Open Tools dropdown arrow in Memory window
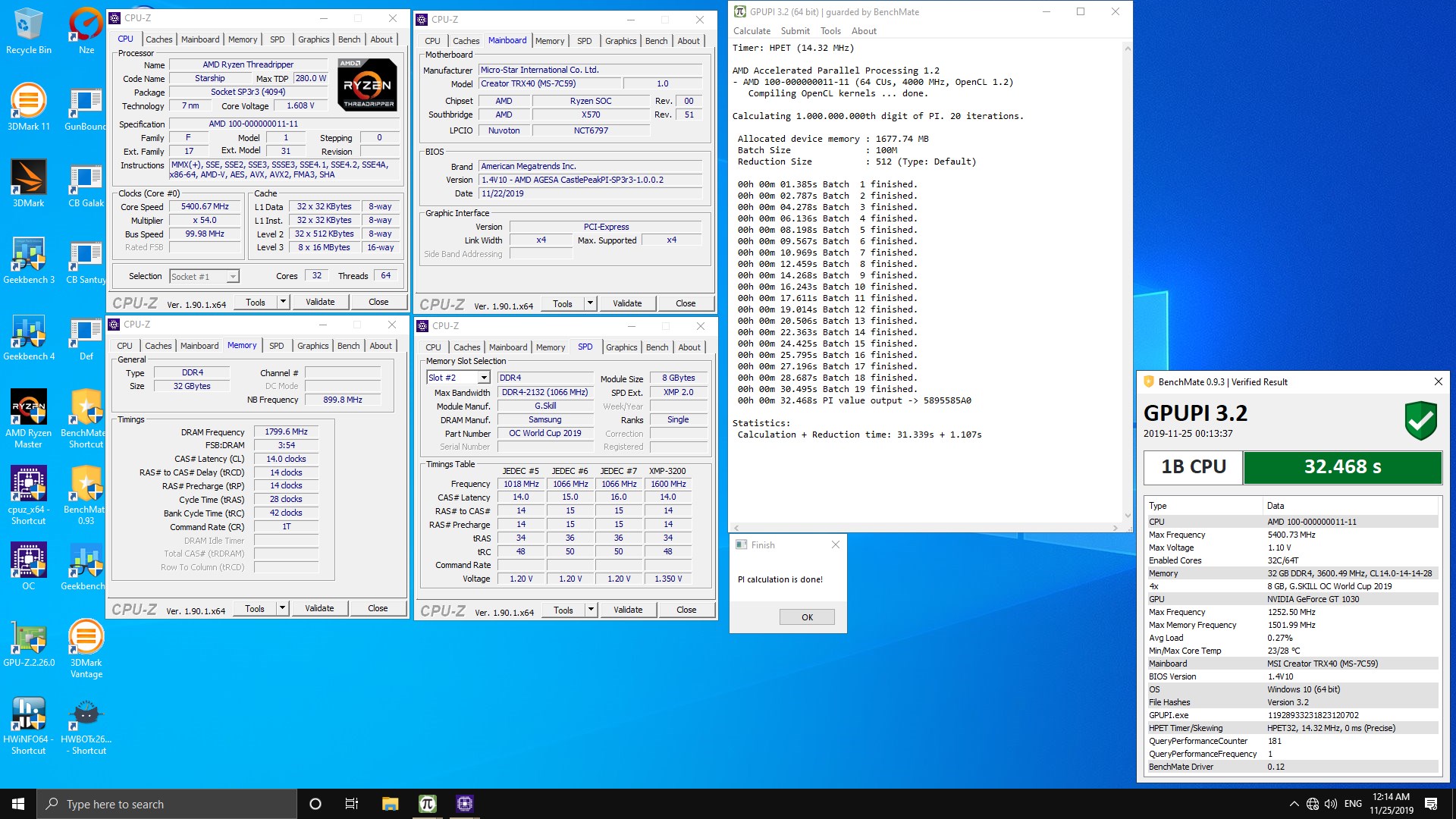The height and width of the screenshot is (819, 1456). pos(282,608)
